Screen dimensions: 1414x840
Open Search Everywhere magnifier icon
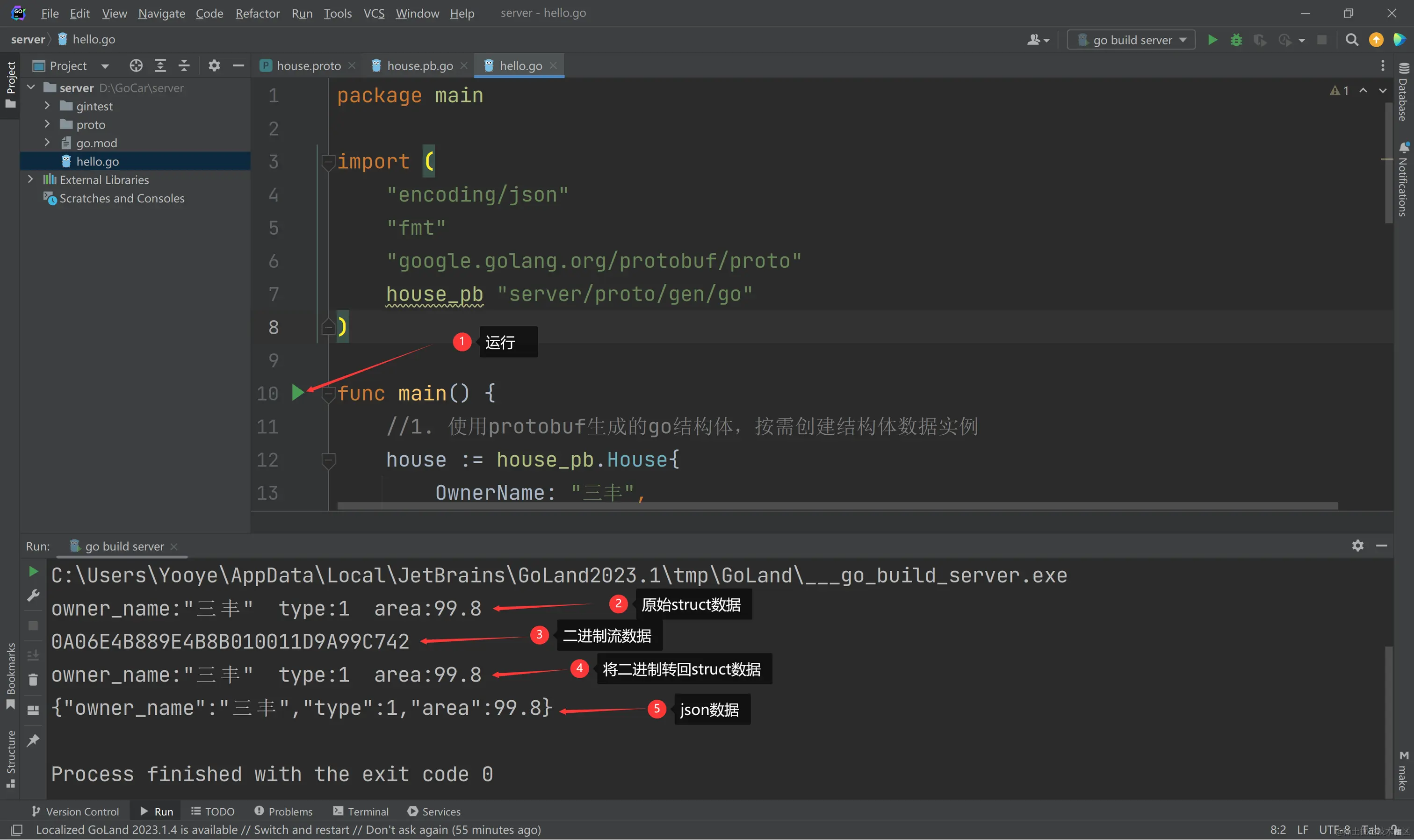[x=1351, y=40]
